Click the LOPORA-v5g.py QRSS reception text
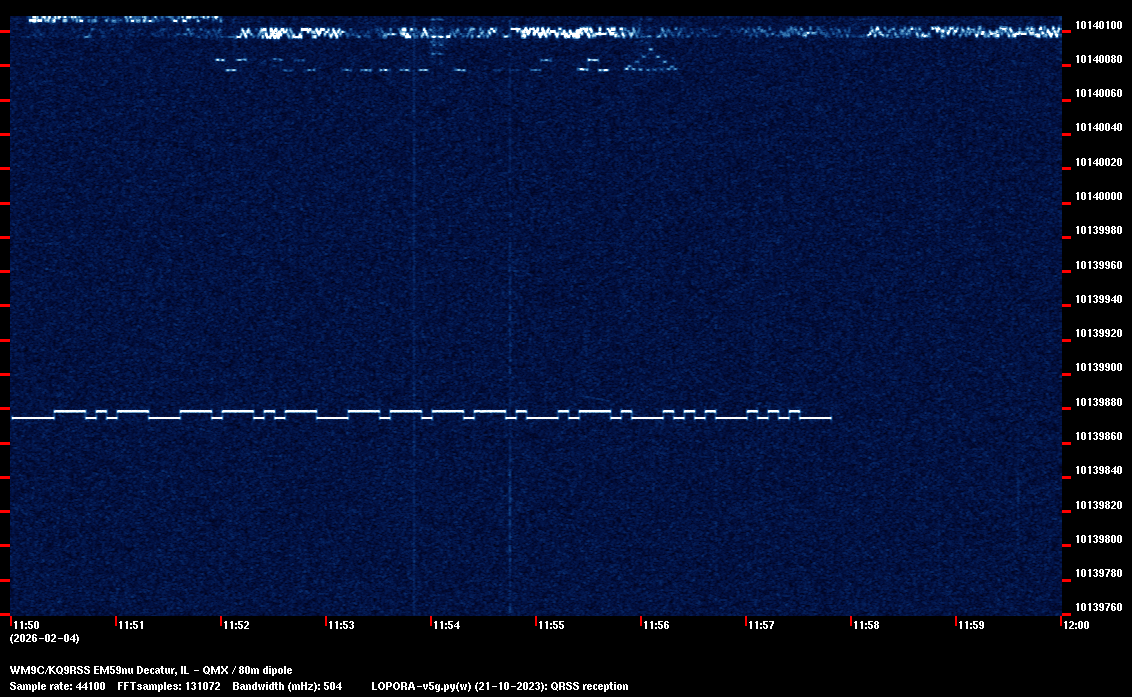The width and height of the screenshot is (1132, 697). [499, 686]
